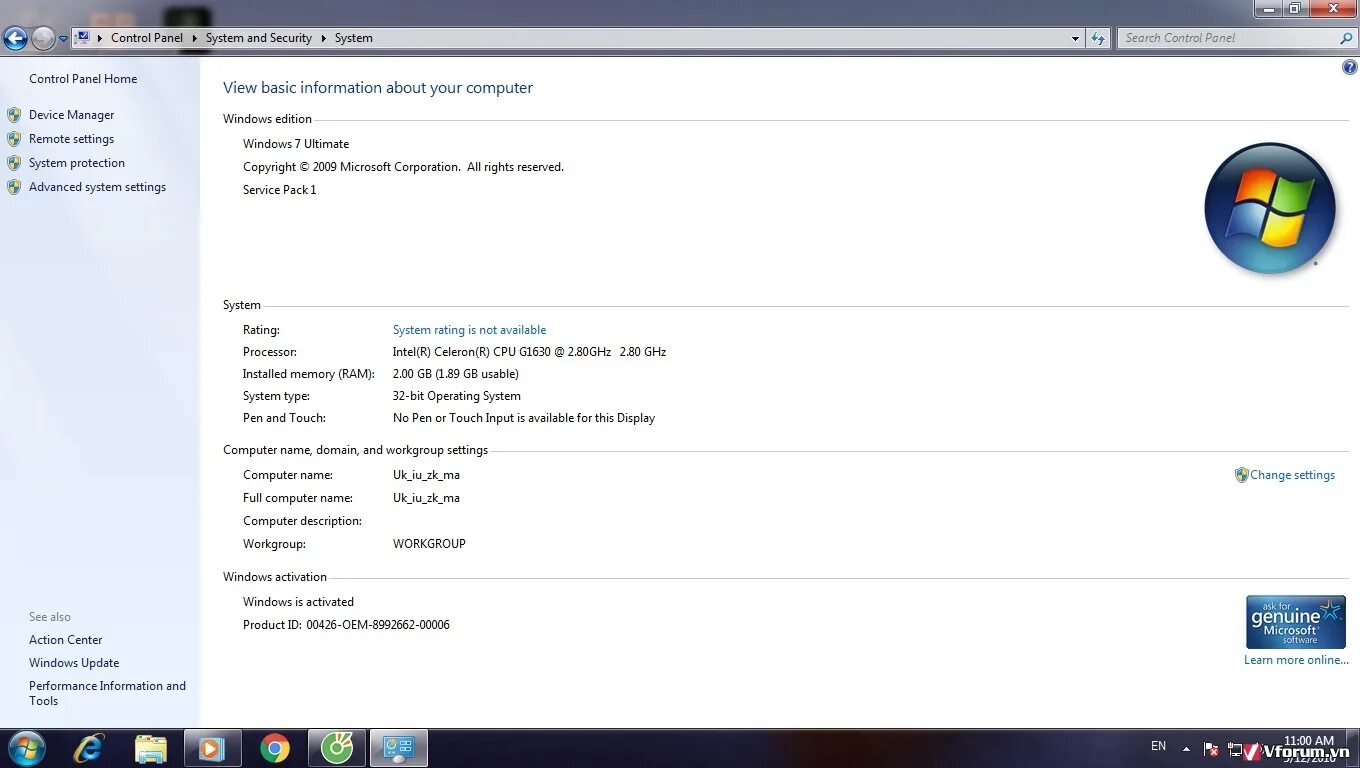1360x768 pixels.
Task: Select System breadcrumb in address bar
Action: [x=354, y=38]
